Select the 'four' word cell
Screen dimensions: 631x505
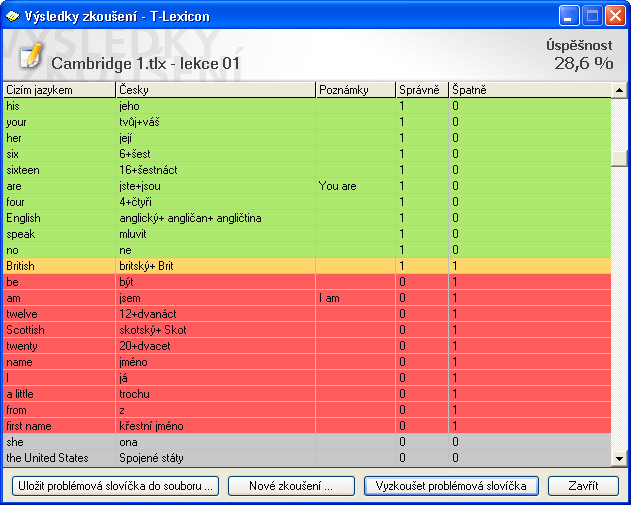point(60,202)
